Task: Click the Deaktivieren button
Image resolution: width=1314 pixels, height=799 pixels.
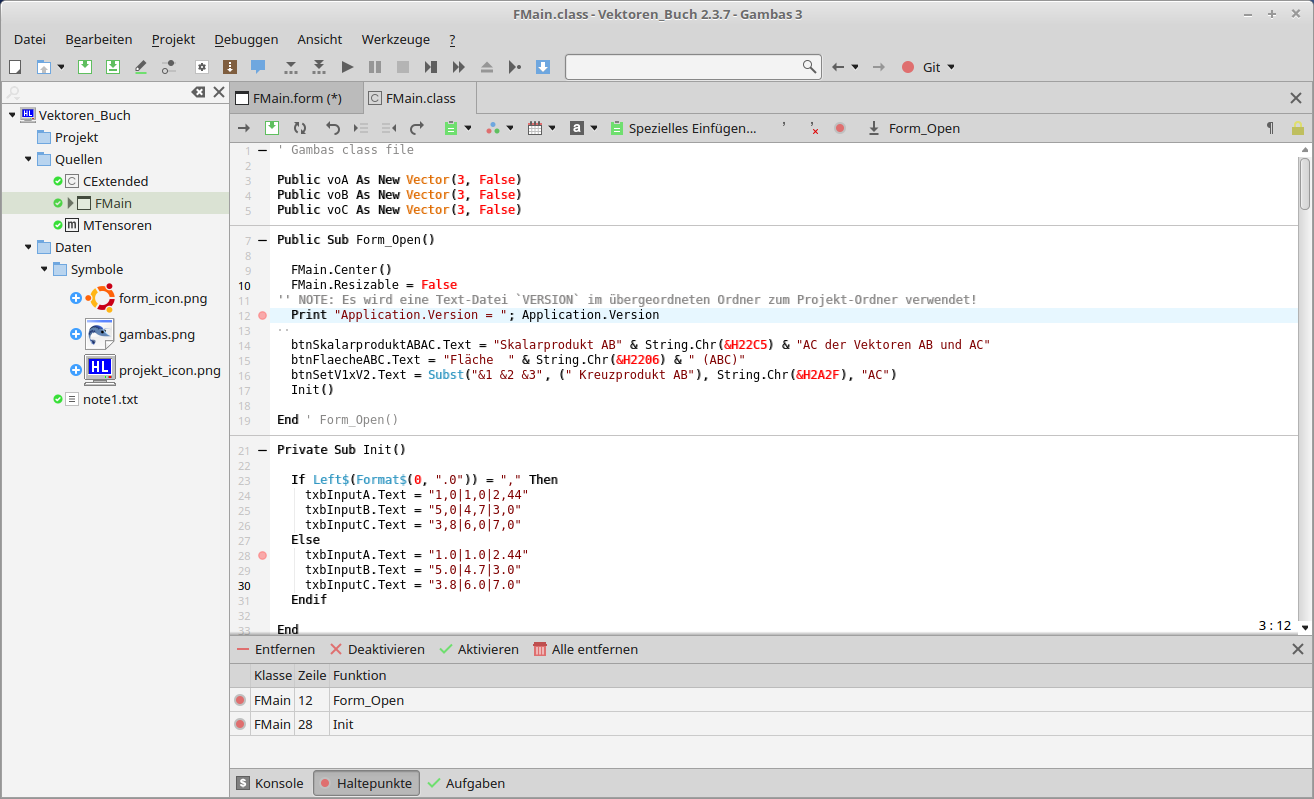Action: point(377,649)
